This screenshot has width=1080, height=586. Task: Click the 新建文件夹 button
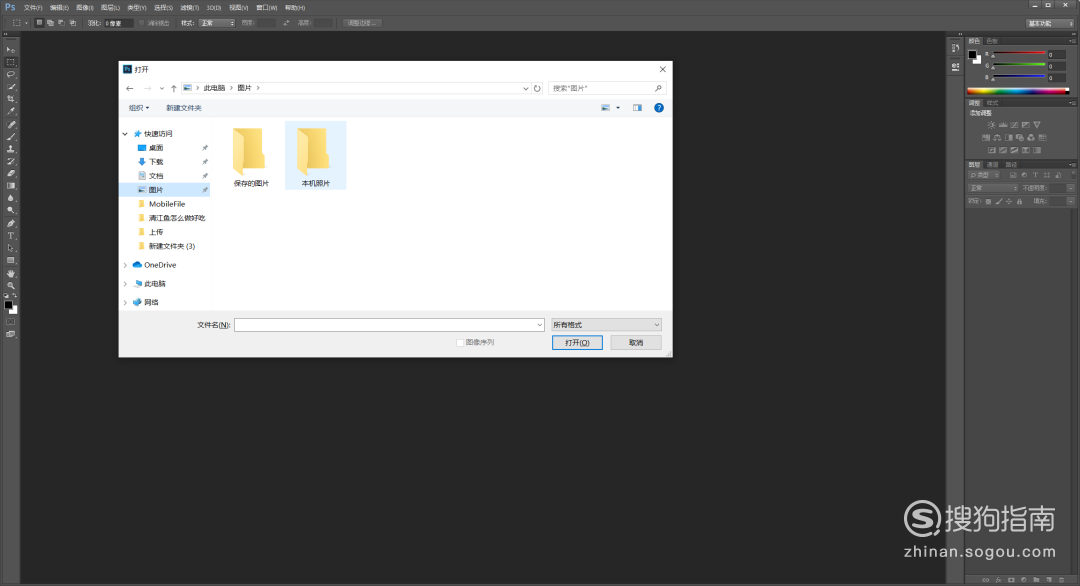click(x=184, y=107)
